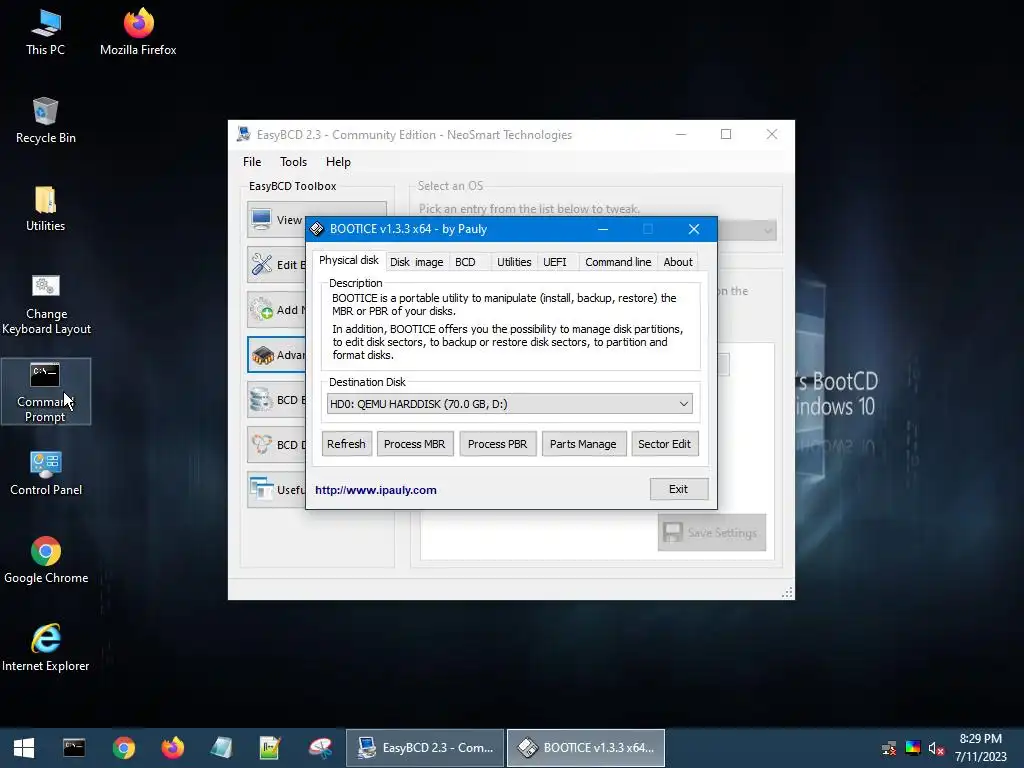Image resolution: width=1024 pixels, height=768 pixels.
Task: Open the This PC desktop icon
Action: tap(45, 33)
